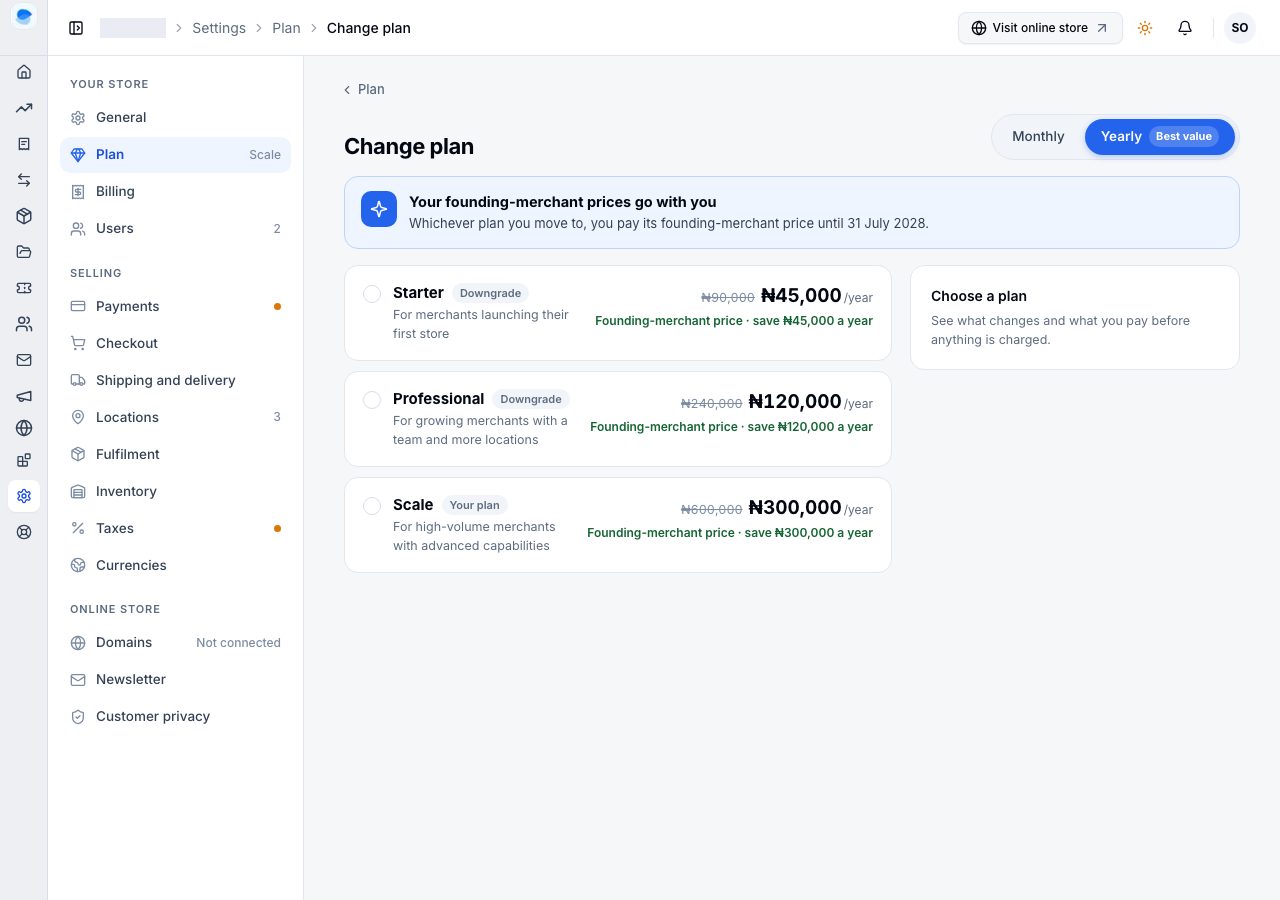Image resolution: width=1280 pixels, height=900 pixels.
Task: Open the mail envelope icon in rail
Action: 24,360
